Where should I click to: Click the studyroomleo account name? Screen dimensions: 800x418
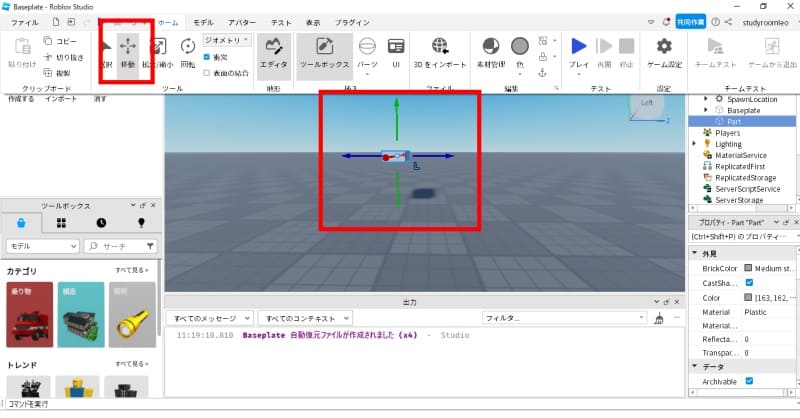pos(765,22)
